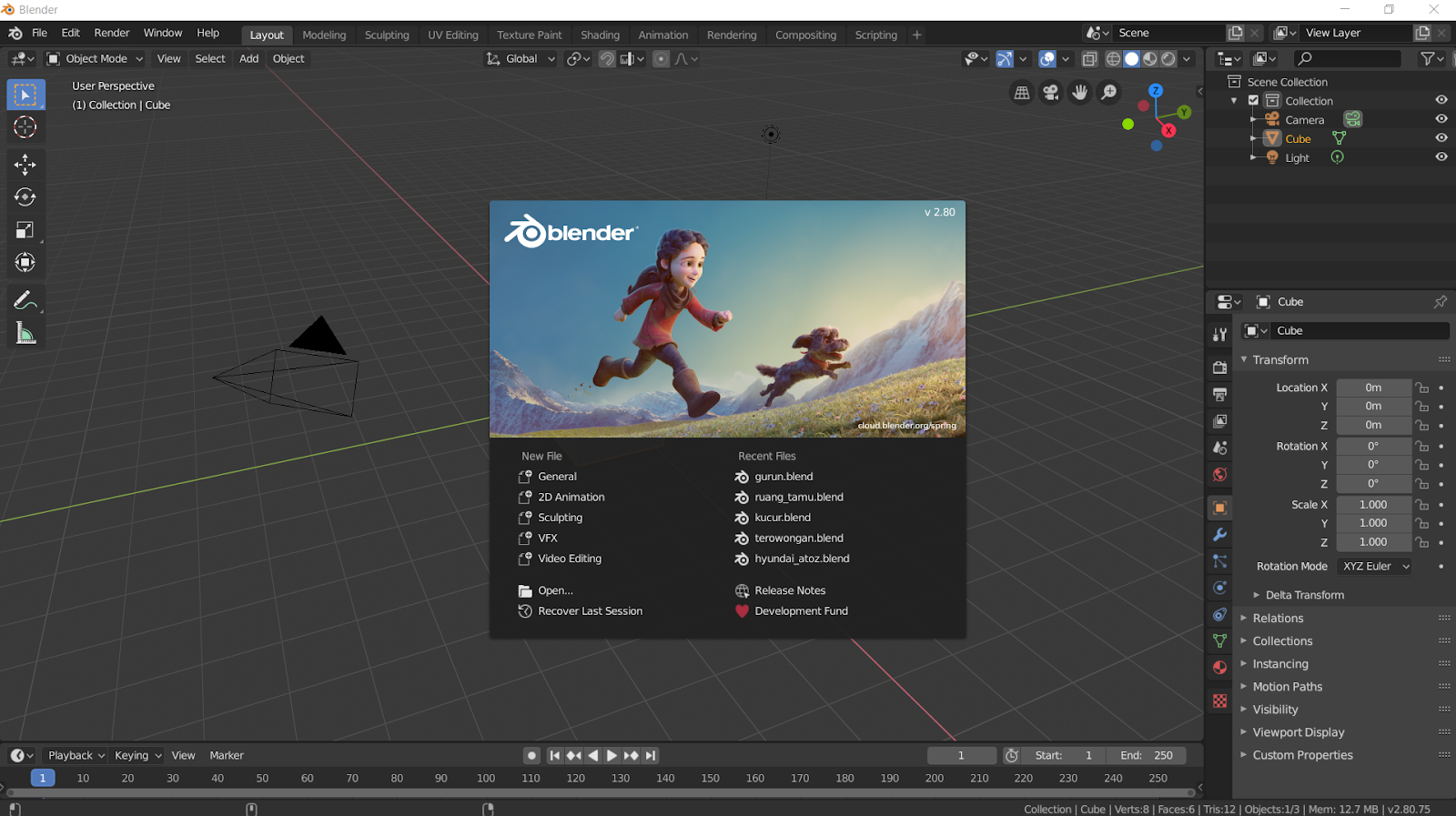Image resolution: width=1456 pixels, height=816 pixels.
Task: Click the timeline current frame marker 1
Action: pyautogui.click(x=43, y=778)
